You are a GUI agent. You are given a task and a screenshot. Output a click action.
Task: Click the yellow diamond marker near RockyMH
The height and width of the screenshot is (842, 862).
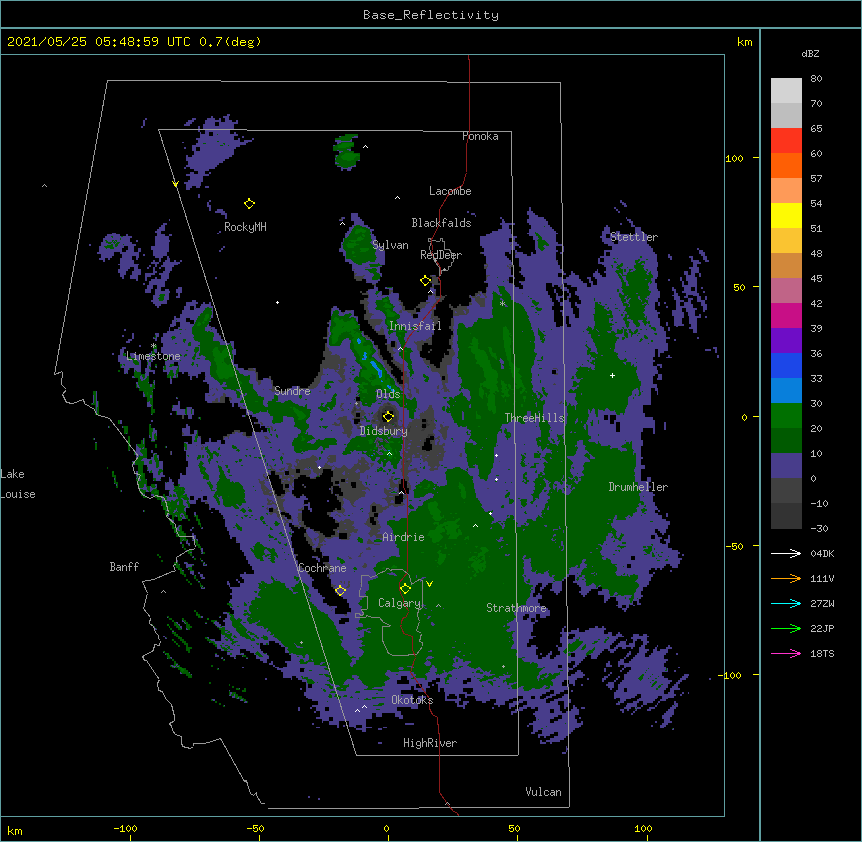click(249, 203)
